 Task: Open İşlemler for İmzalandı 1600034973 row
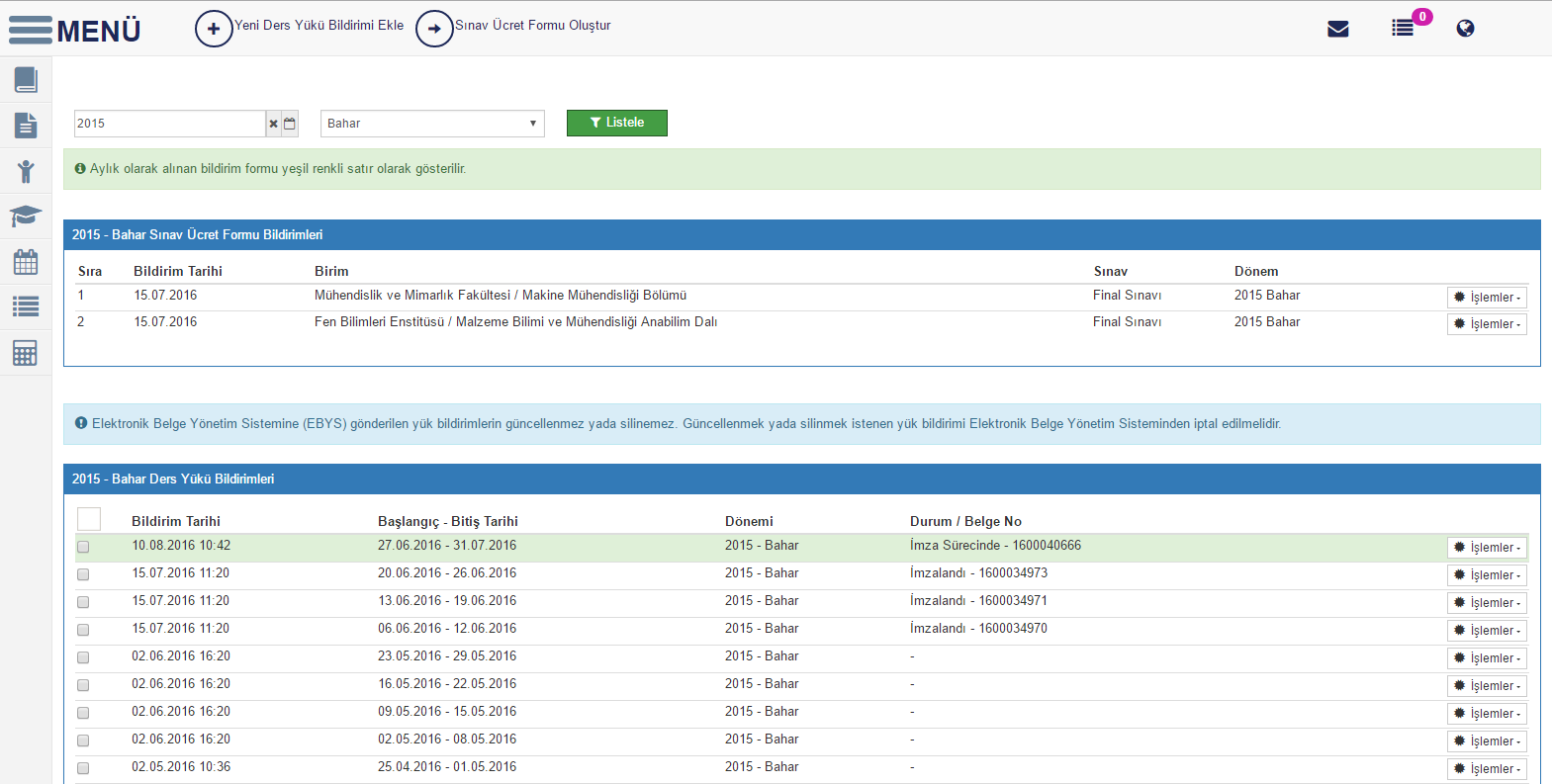(x=1487, y=575)
